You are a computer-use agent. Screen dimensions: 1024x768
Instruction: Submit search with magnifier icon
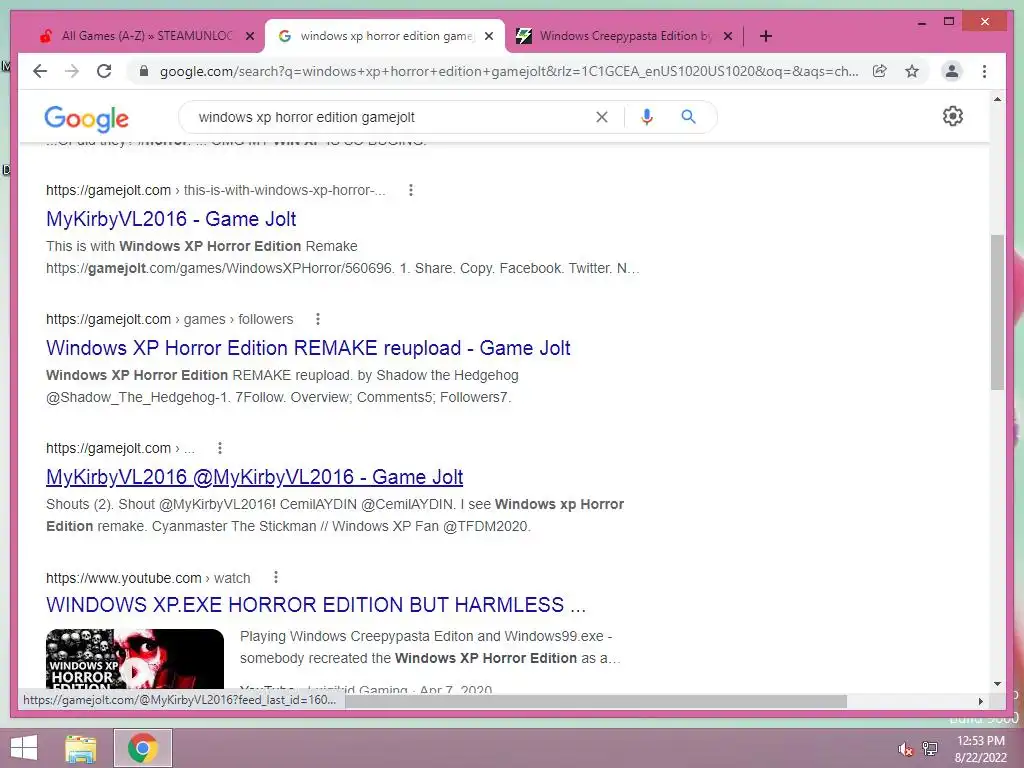(688, 117)
